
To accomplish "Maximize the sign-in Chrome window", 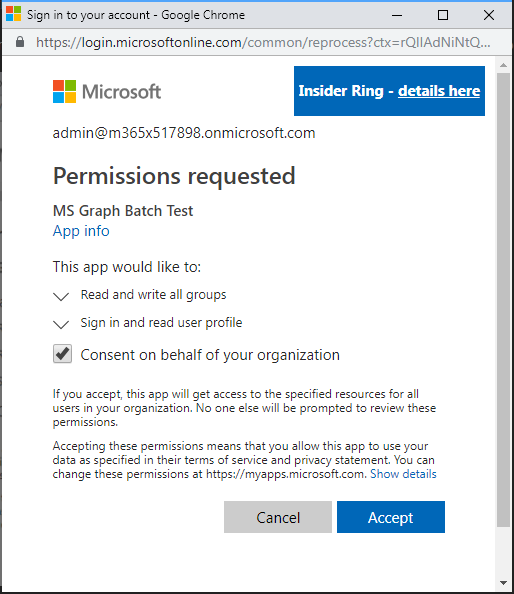I will (x=443, y=15).
